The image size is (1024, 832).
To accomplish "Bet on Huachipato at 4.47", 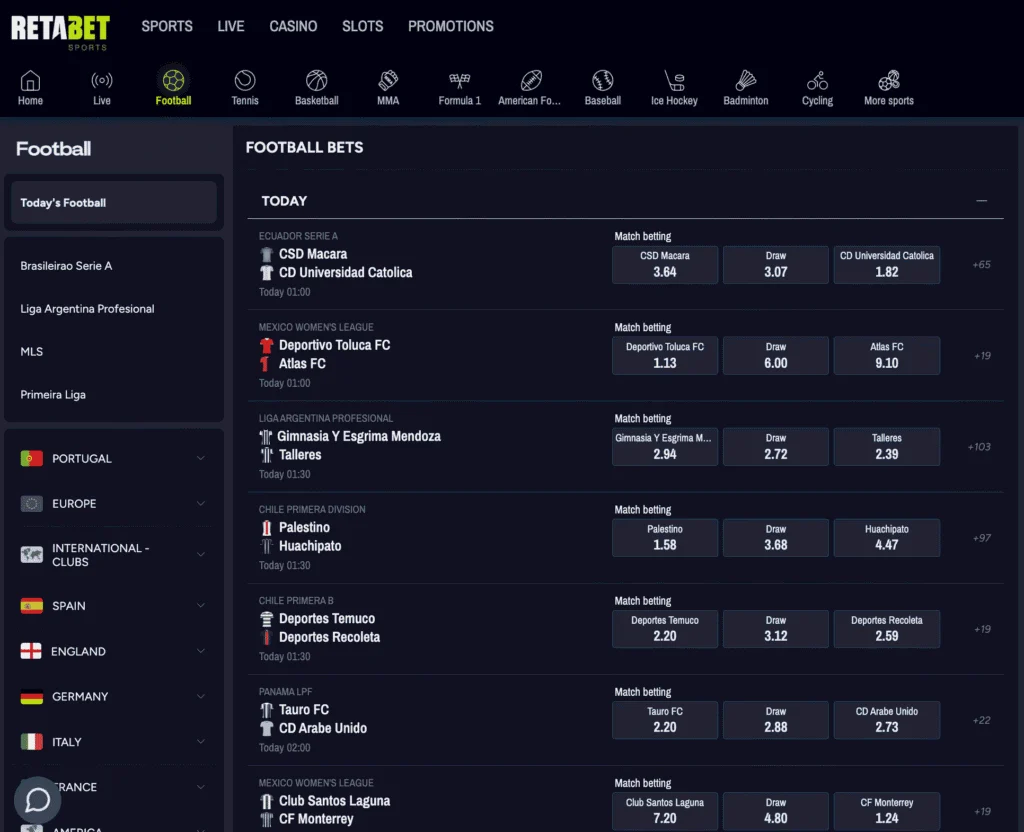I will click(886, 537).
